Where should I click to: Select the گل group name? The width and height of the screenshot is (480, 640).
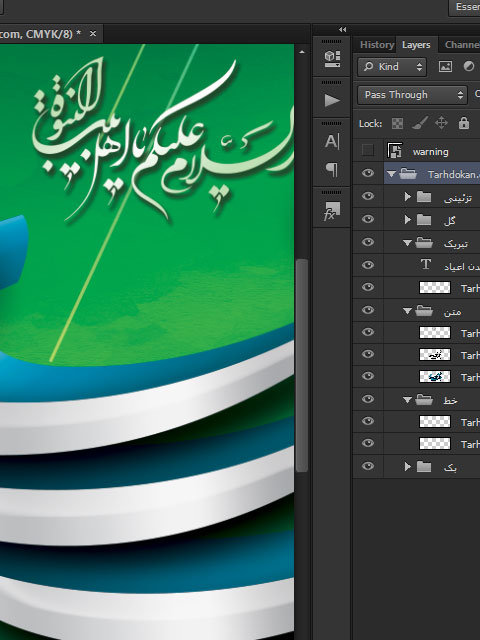tap(449, 220)
